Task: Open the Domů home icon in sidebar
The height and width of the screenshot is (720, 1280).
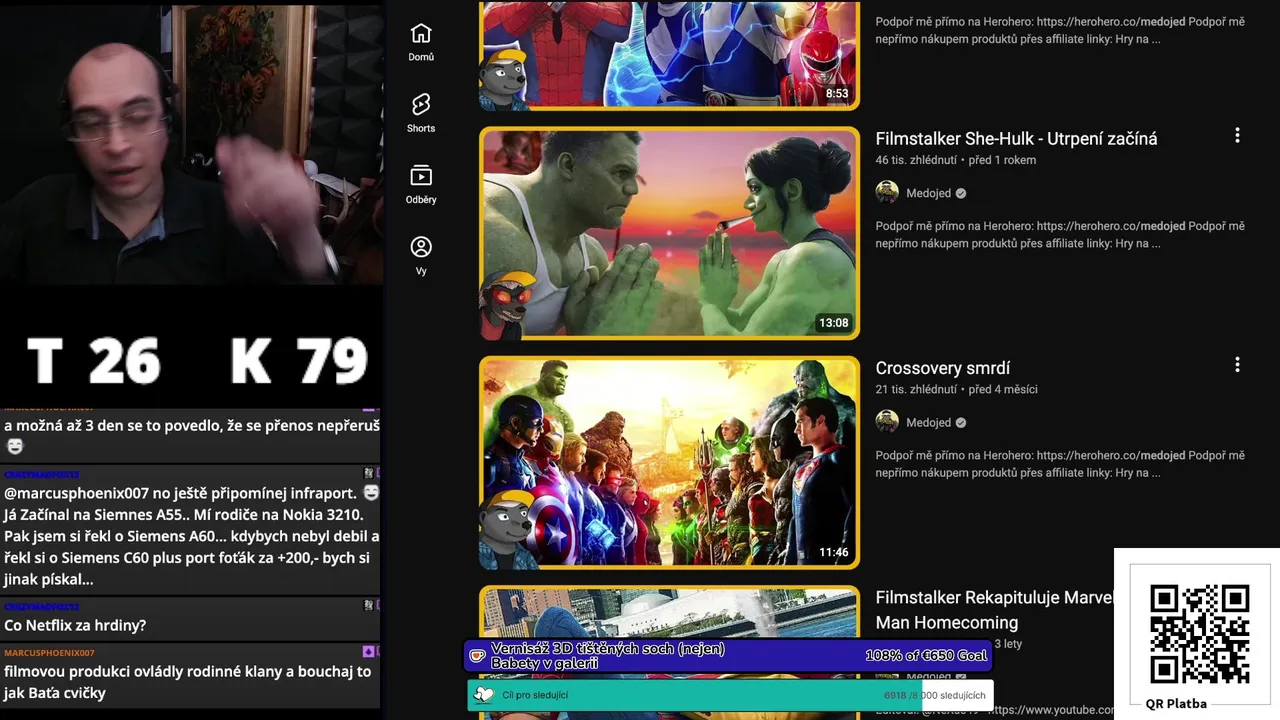Action: coord(421,42)
